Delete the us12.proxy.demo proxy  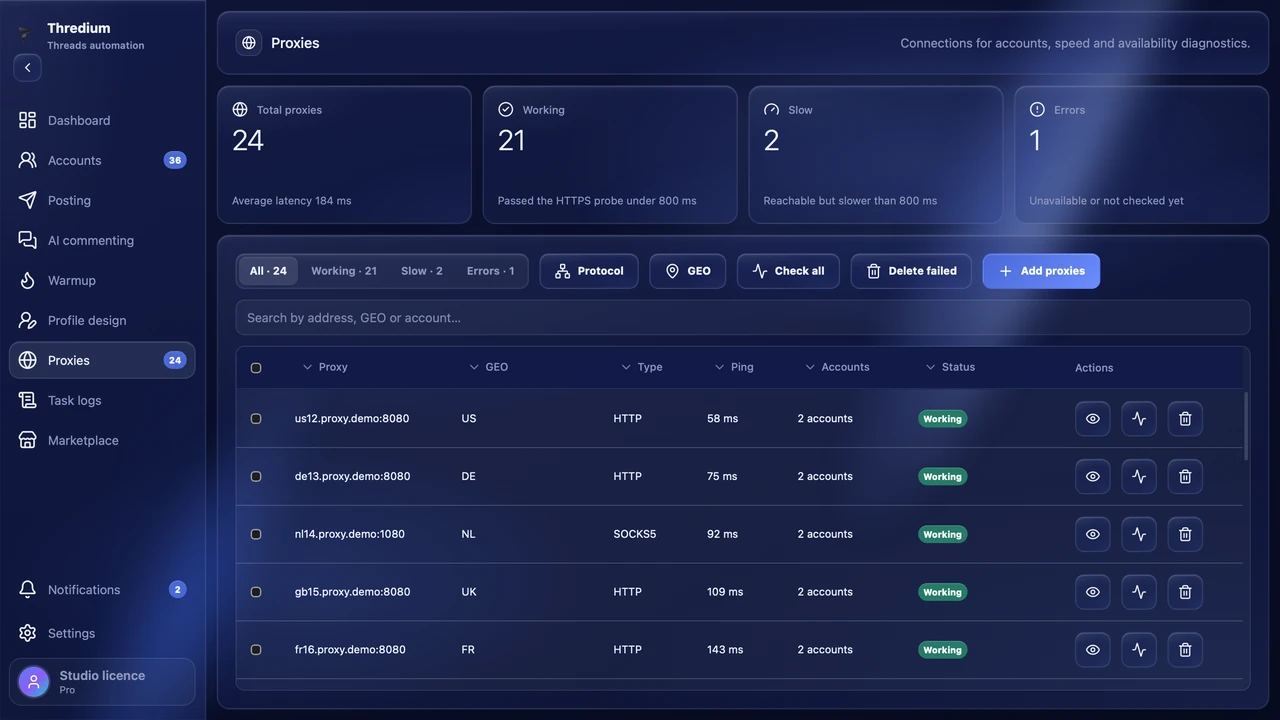(1185, 419)
